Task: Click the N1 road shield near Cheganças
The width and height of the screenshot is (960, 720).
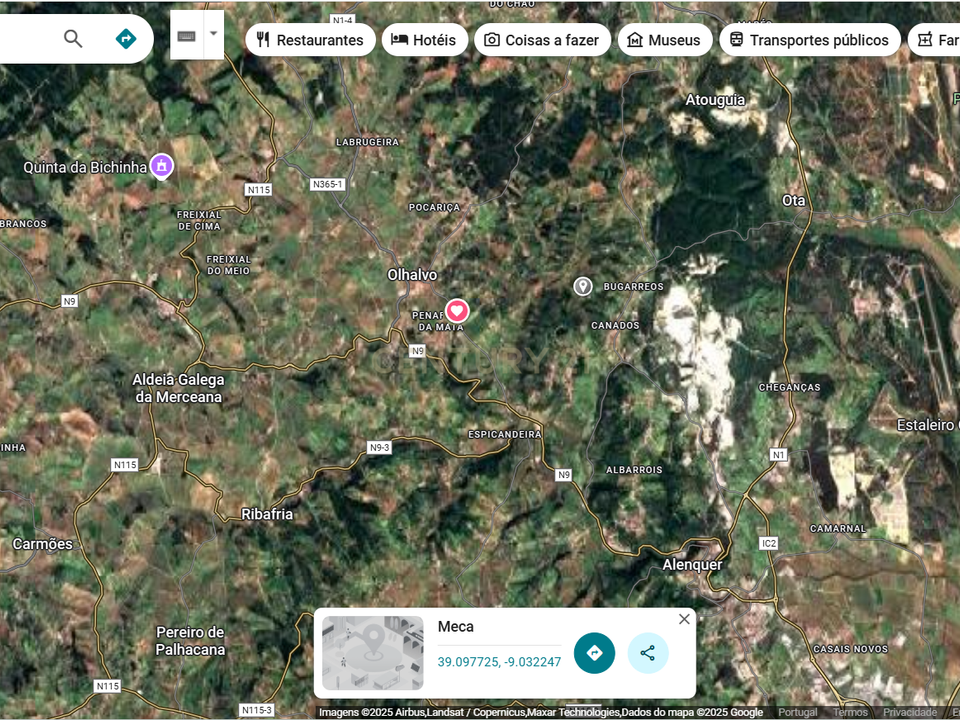Action: 778,454
